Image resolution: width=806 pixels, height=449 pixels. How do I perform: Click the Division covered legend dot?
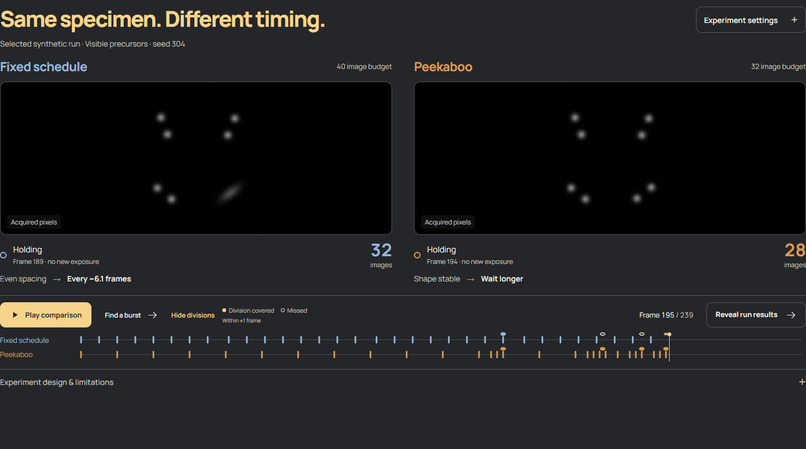coord(224,310)
